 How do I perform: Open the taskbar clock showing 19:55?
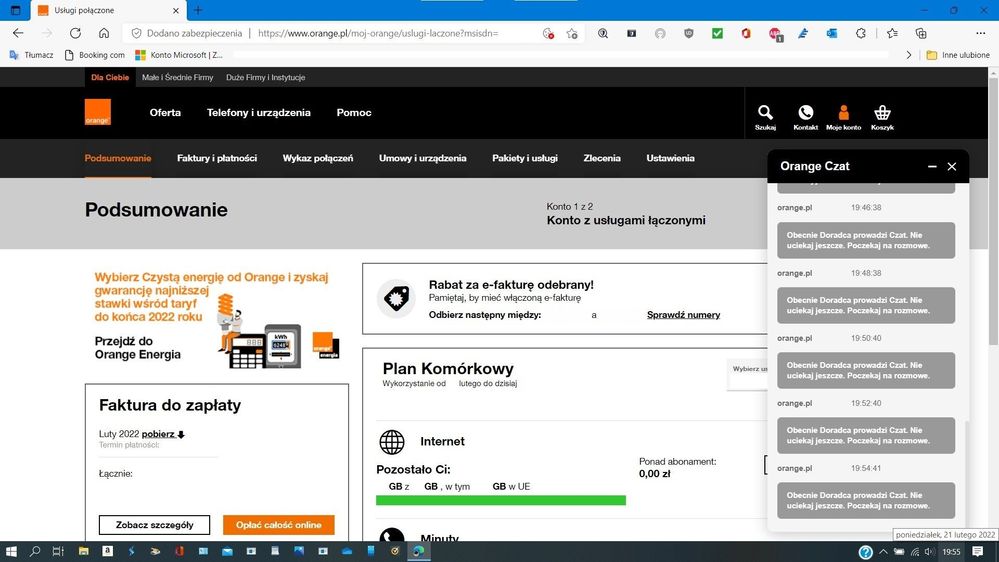(x=951, y=552)
